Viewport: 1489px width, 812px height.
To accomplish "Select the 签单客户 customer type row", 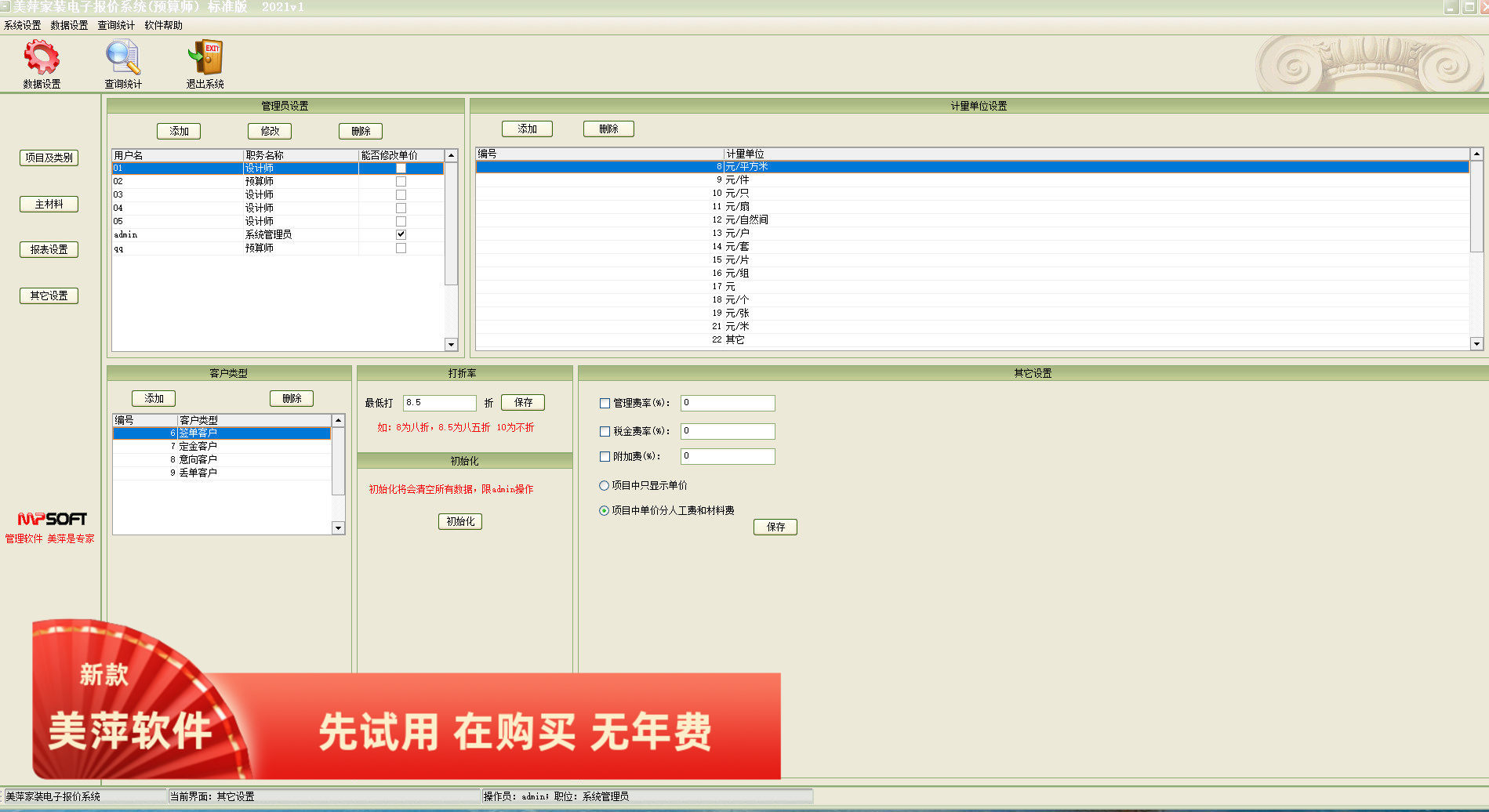I will 222,433.
